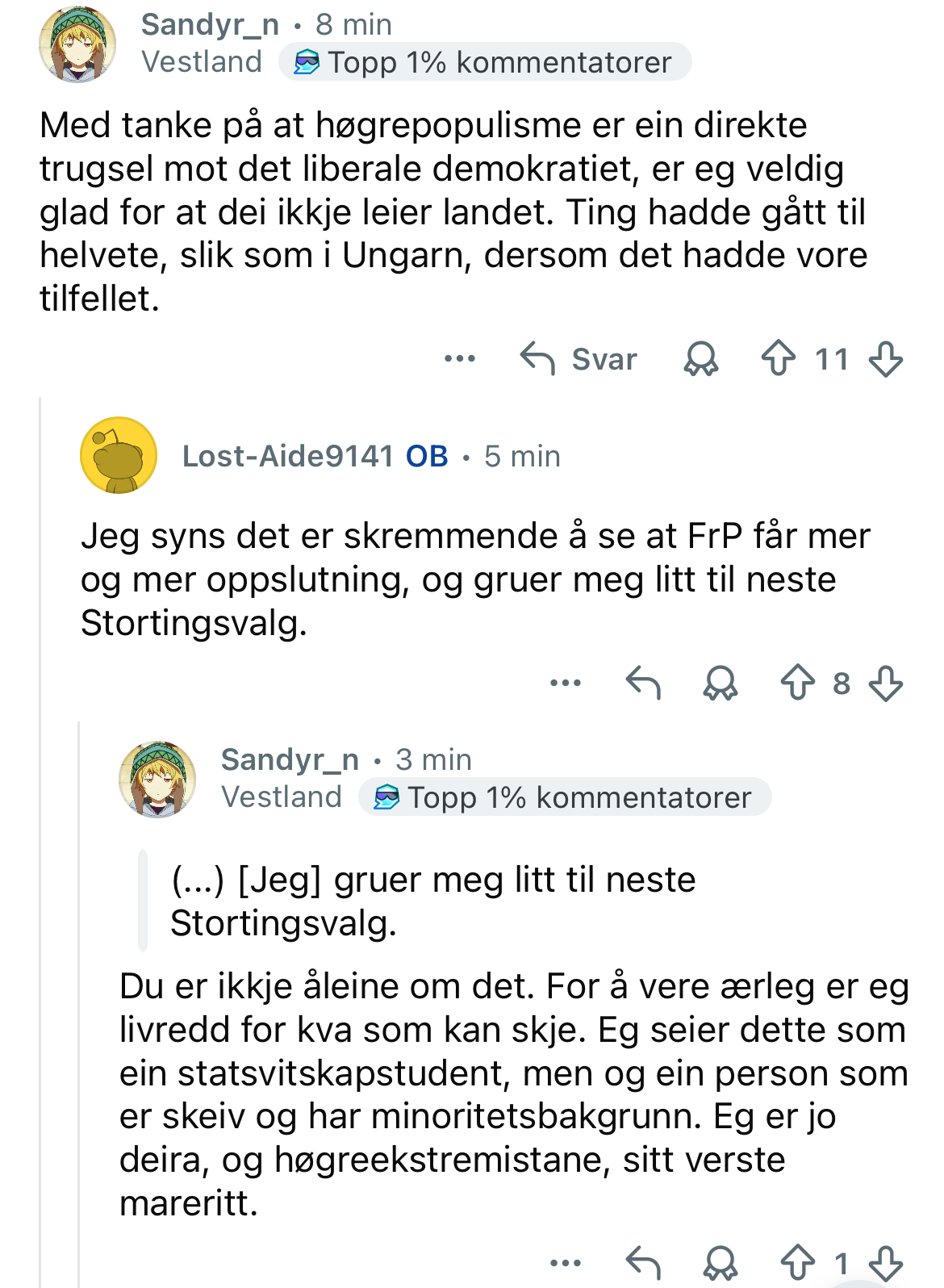Downvote the comment with 8 points
The image size is (944, 1288).
(x=886, y=683)
